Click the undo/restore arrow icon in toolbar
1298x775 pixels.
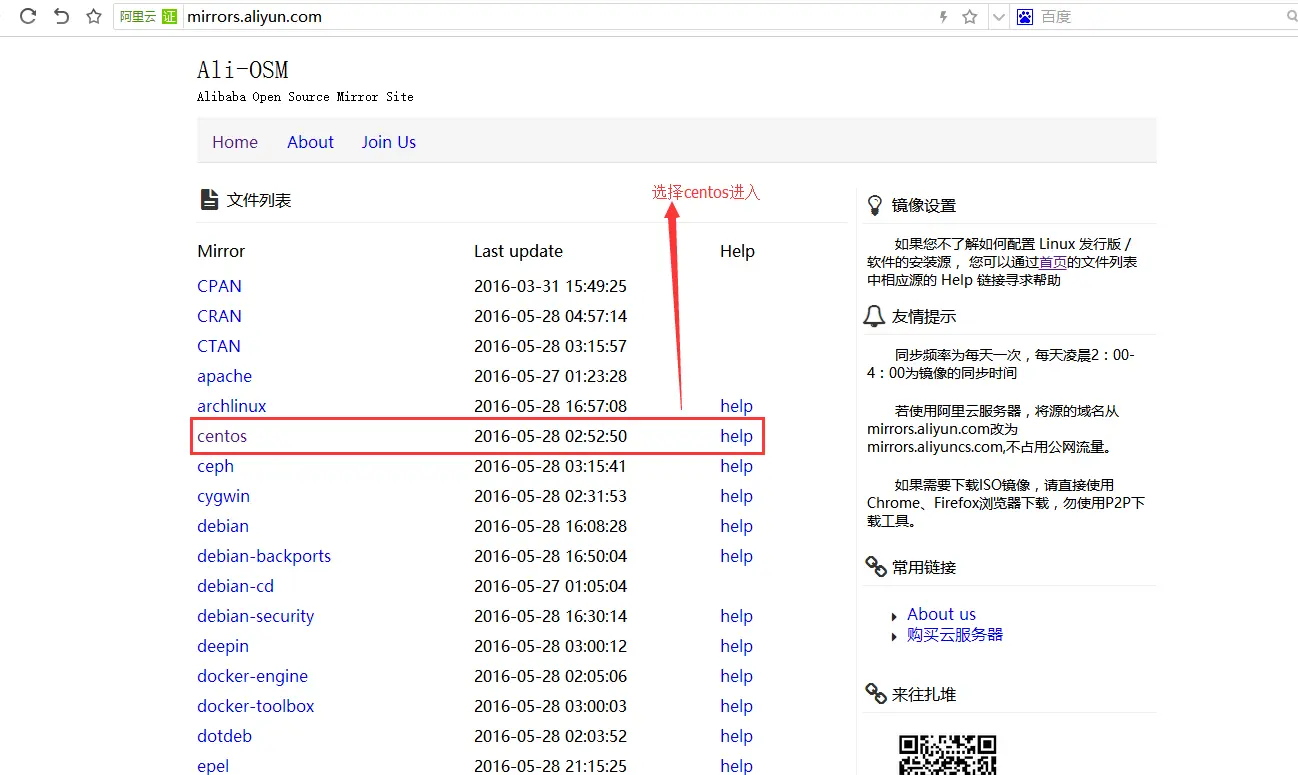(x=61, y=16)
